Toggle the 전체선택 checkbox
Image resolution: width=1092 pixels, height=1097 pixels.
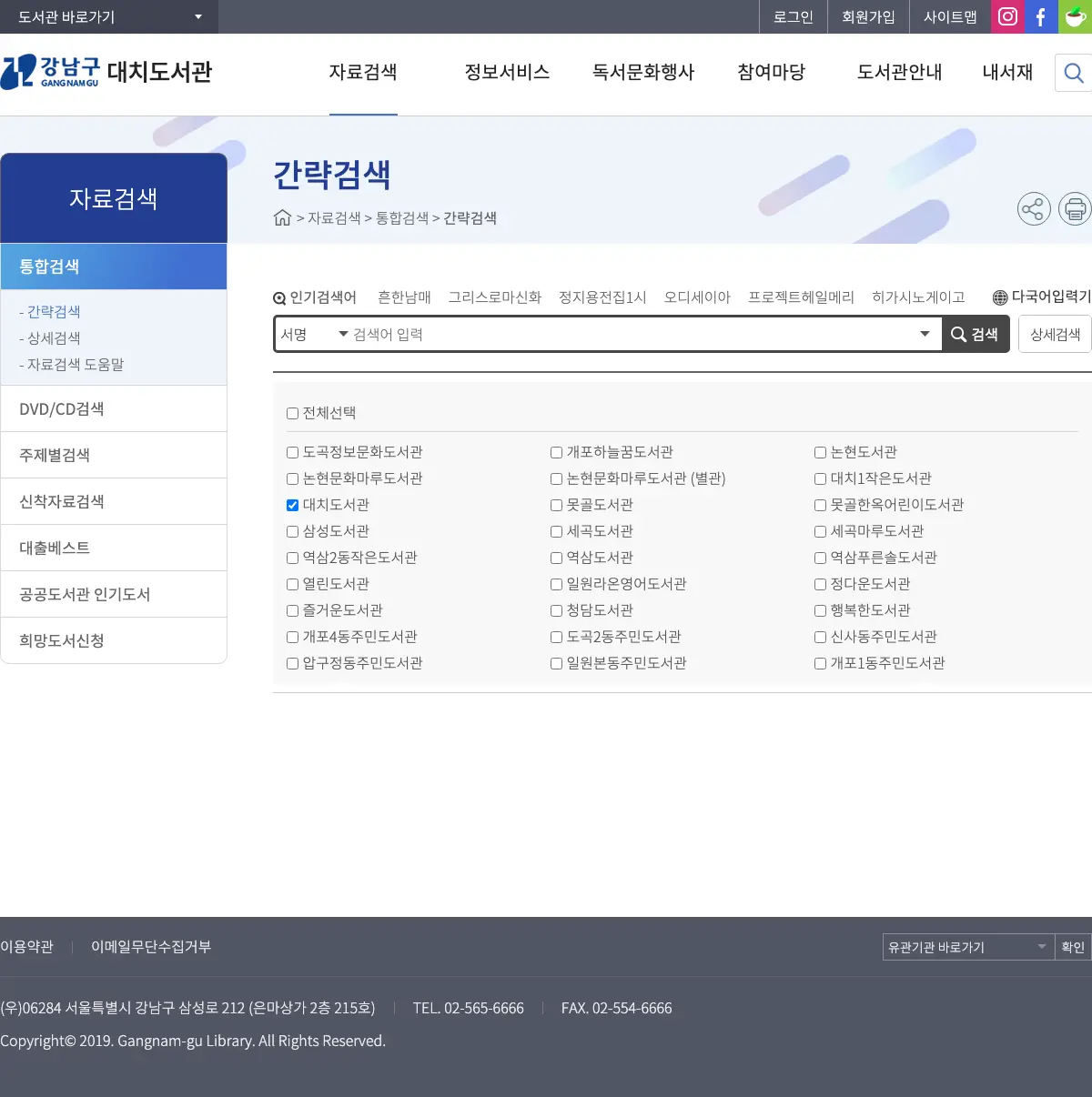292,413
